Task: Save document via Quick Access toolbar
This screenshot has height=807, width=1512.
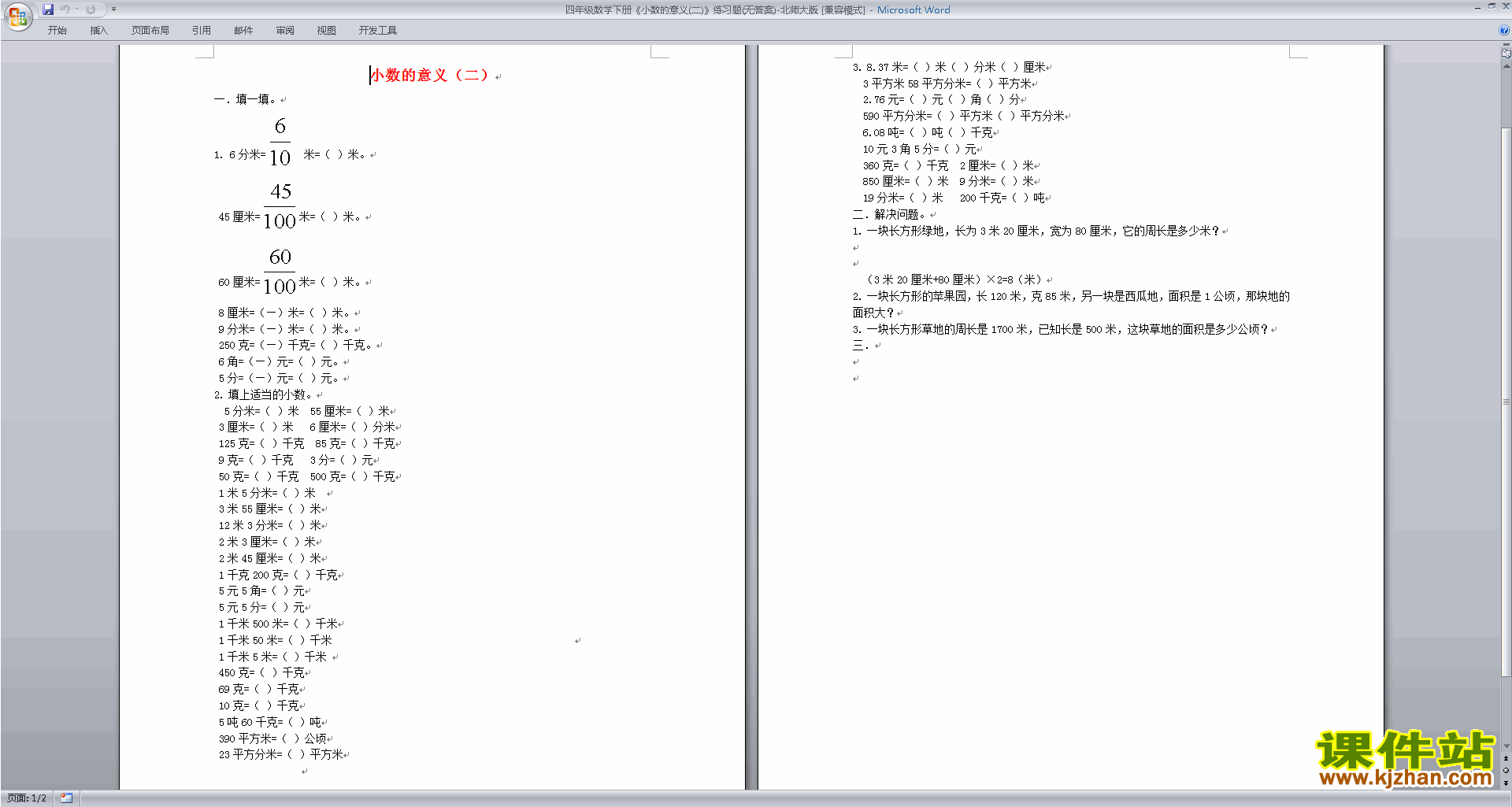Action: pos(48,9)
